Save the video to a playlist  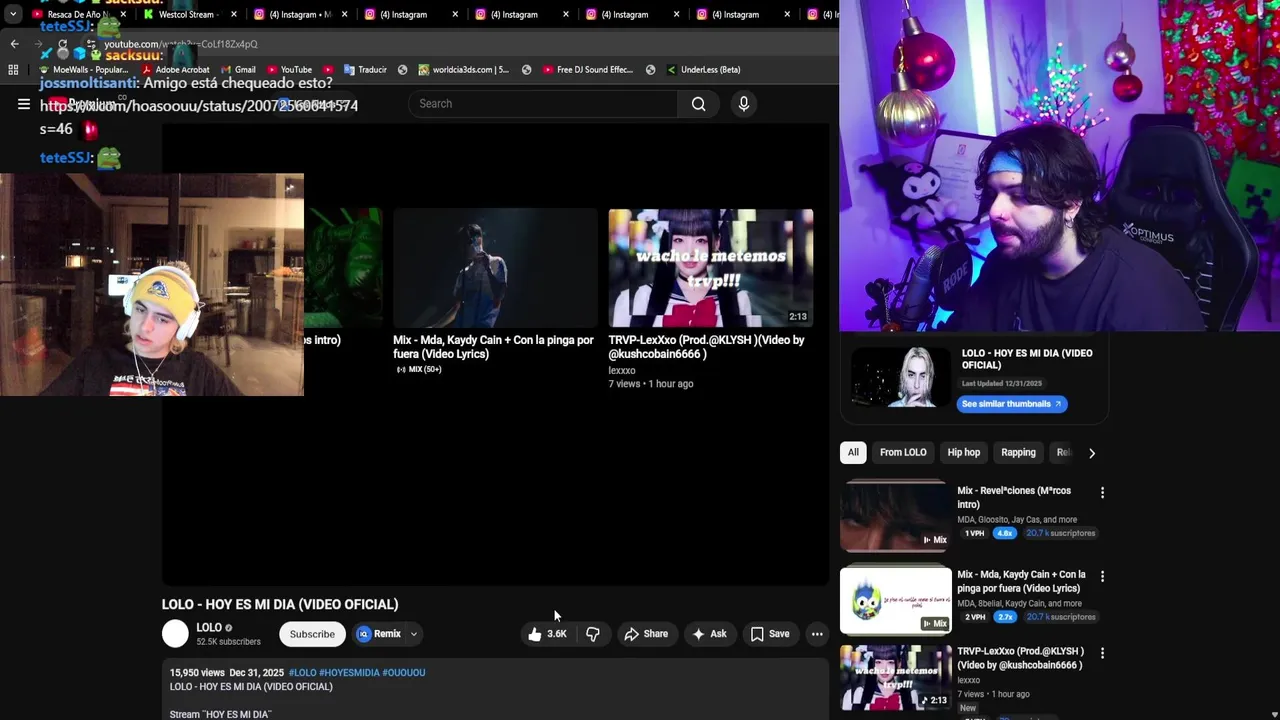coord(770,634)
